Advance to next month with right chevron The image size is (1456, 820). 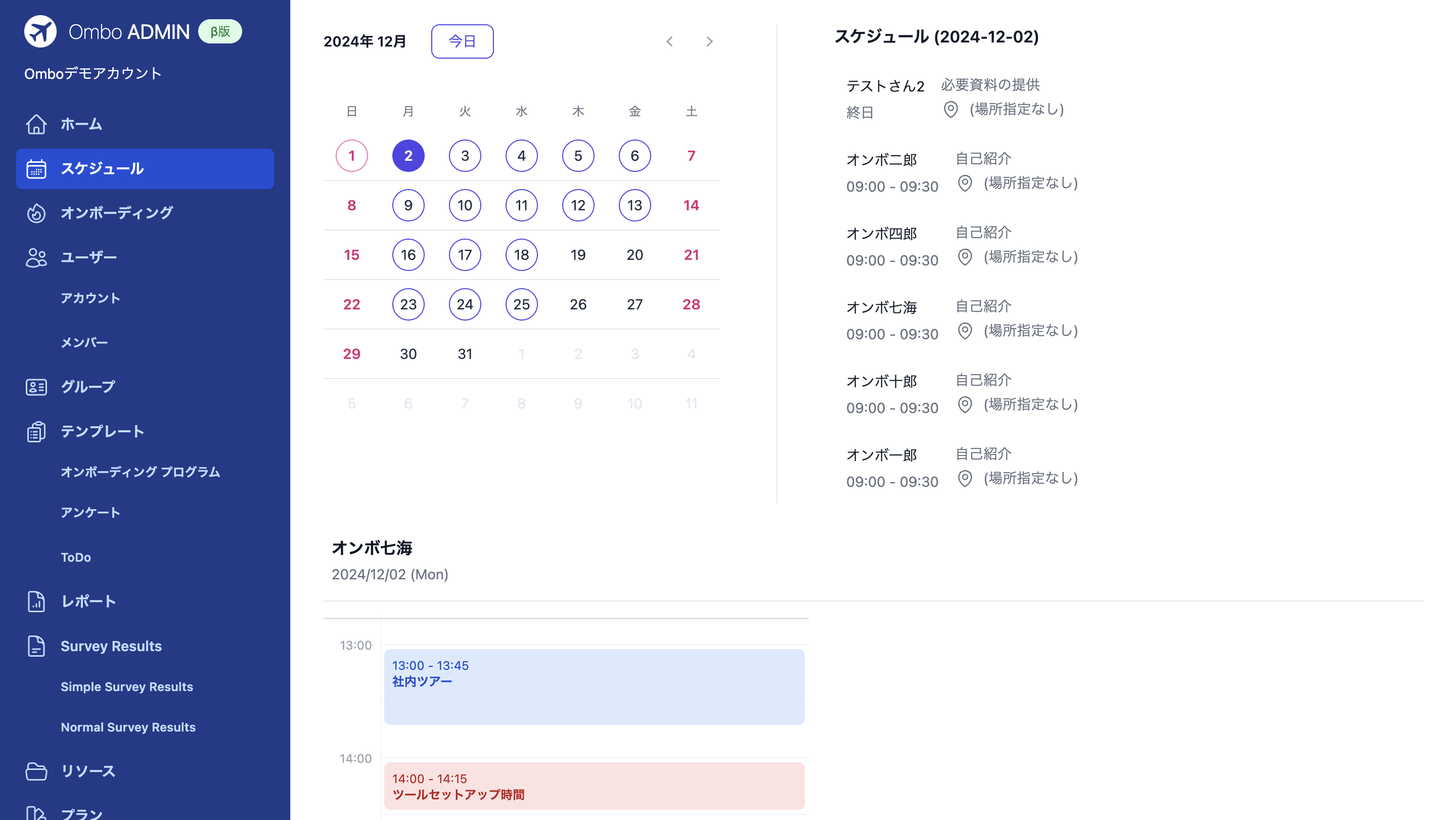pos(709,41)
